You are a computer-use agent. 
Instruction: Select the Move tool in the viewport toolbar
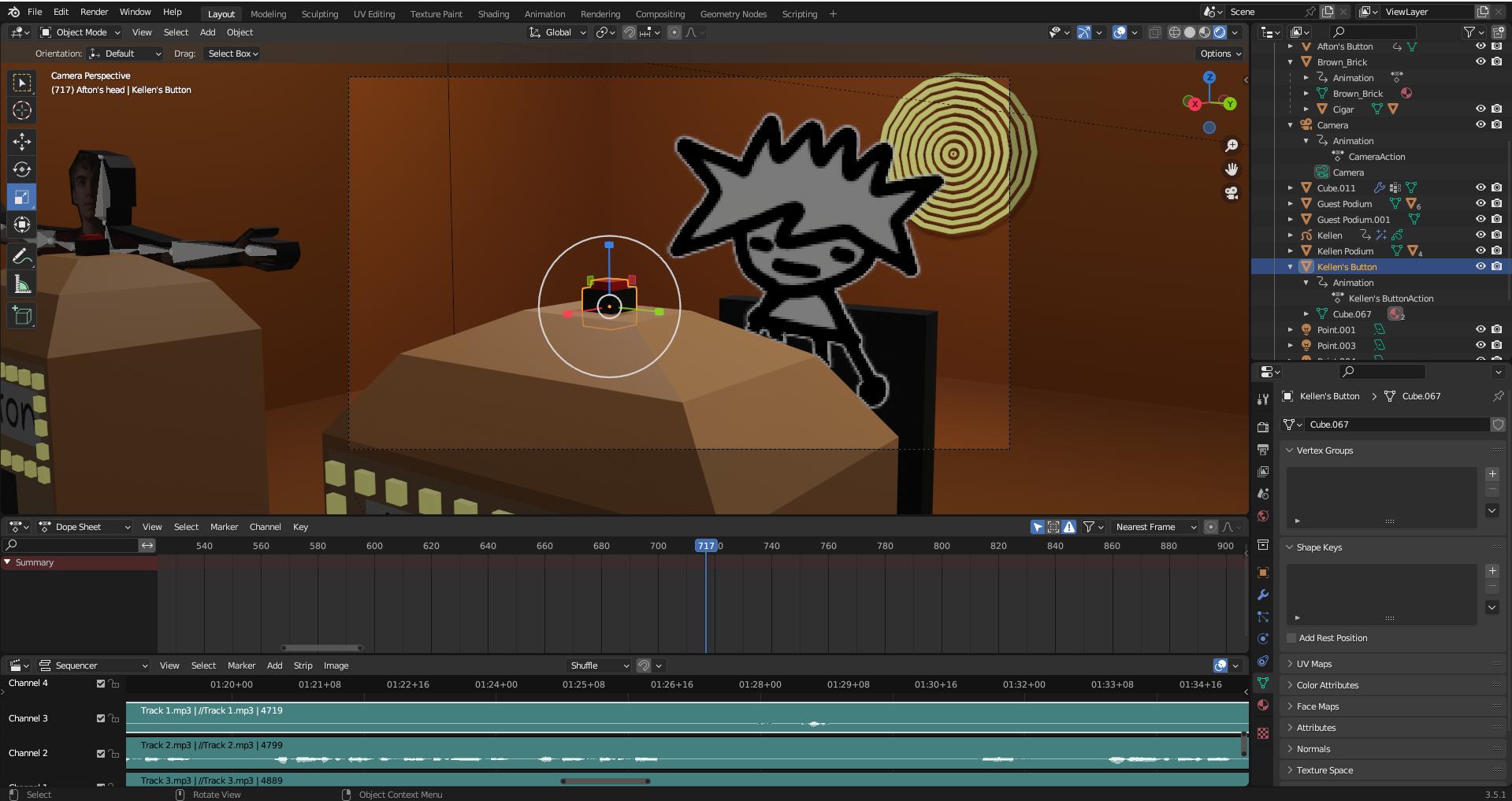pos(21,142)
